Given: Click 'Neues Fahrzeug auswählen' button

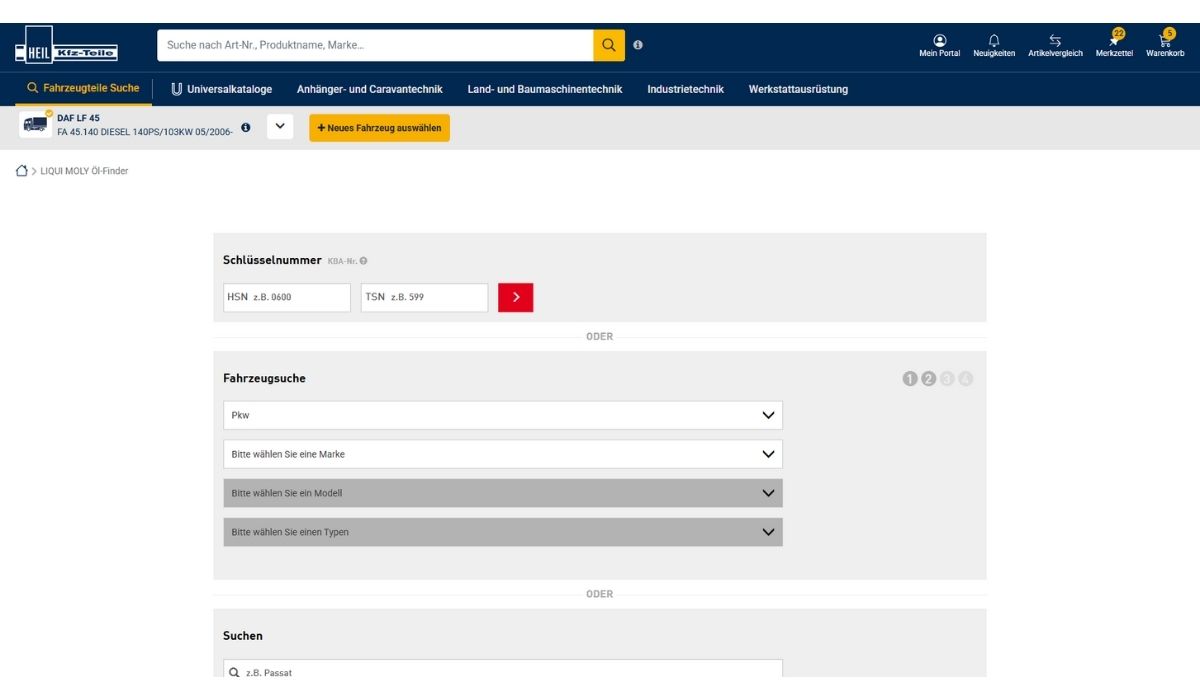Looking at the screenshot, I should pyautogui.click(x=379, y=128).
